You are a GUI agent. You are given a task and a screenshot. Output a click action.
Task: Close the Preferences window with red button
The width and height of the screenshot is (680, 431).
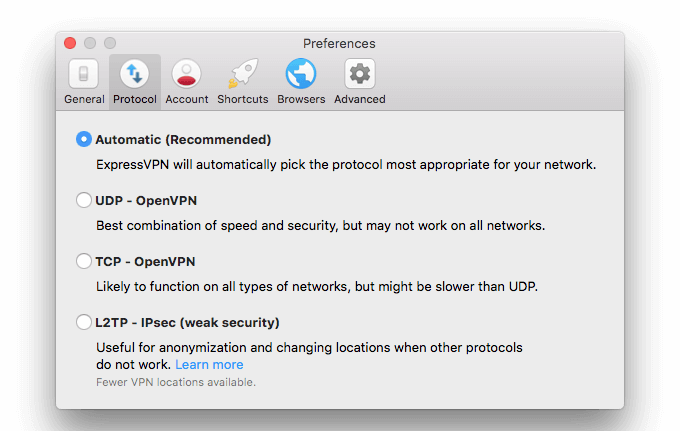[70, 43]
